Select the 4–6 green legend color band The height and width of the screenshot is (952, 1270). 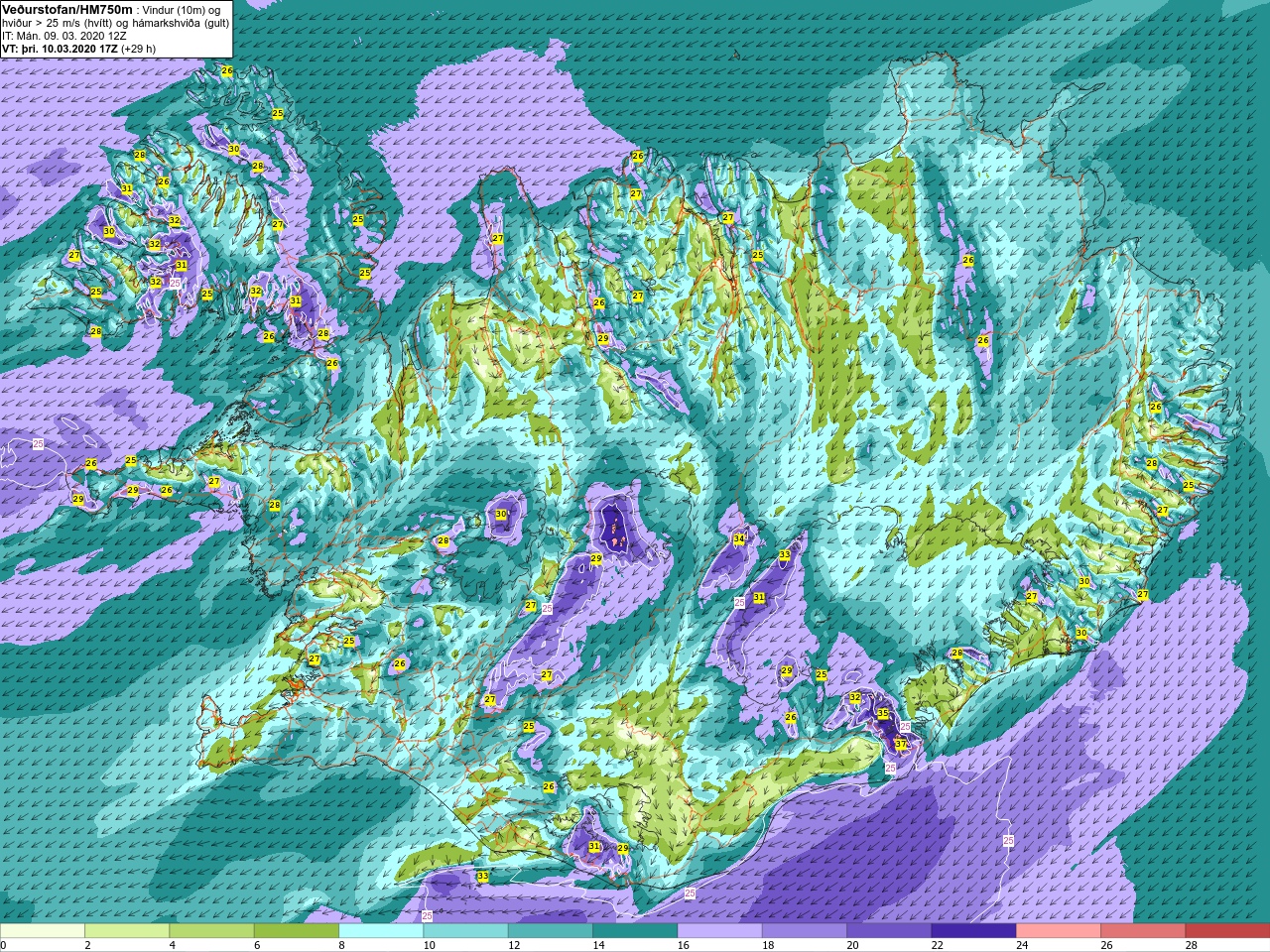[211, 931]
